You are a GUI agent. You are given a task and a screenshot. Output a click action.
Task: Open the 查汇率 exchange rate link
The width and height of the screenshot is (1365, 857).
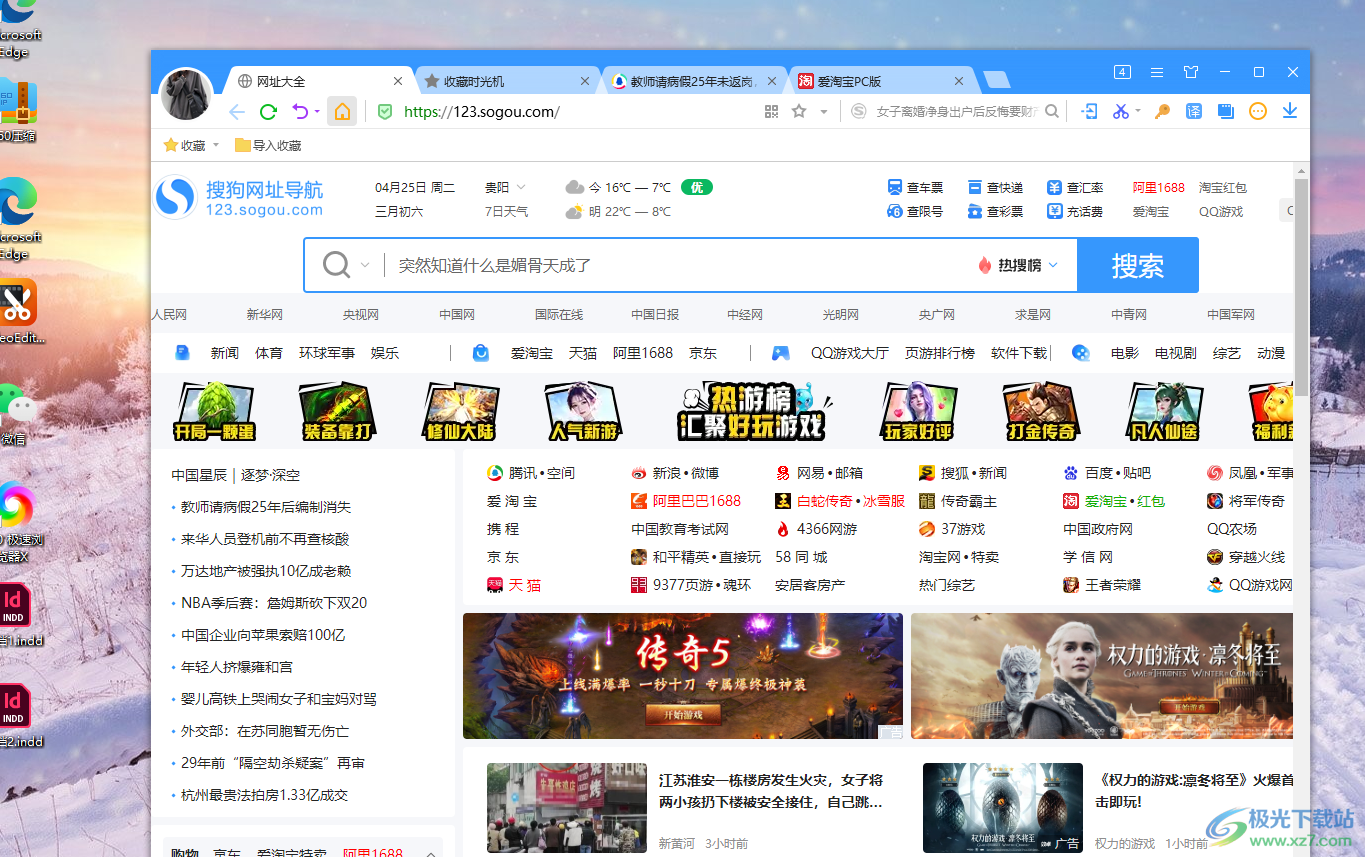[1075, 187]
